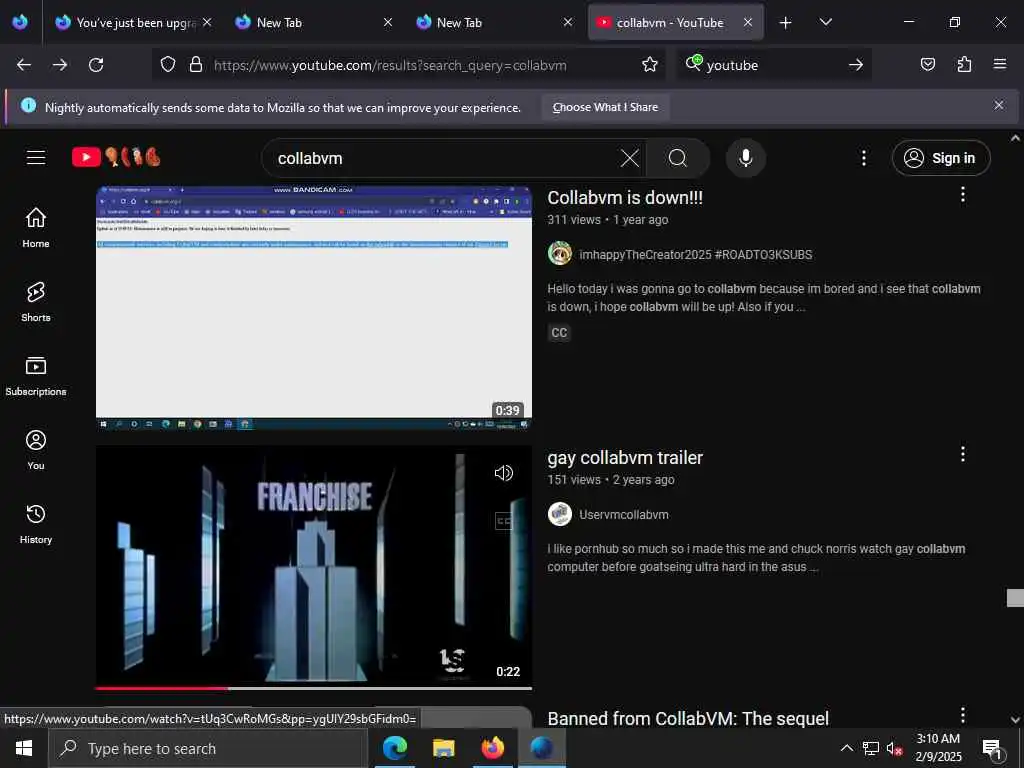
Task: Switch to You've just been upgraded tab
Action: point(134,22)
